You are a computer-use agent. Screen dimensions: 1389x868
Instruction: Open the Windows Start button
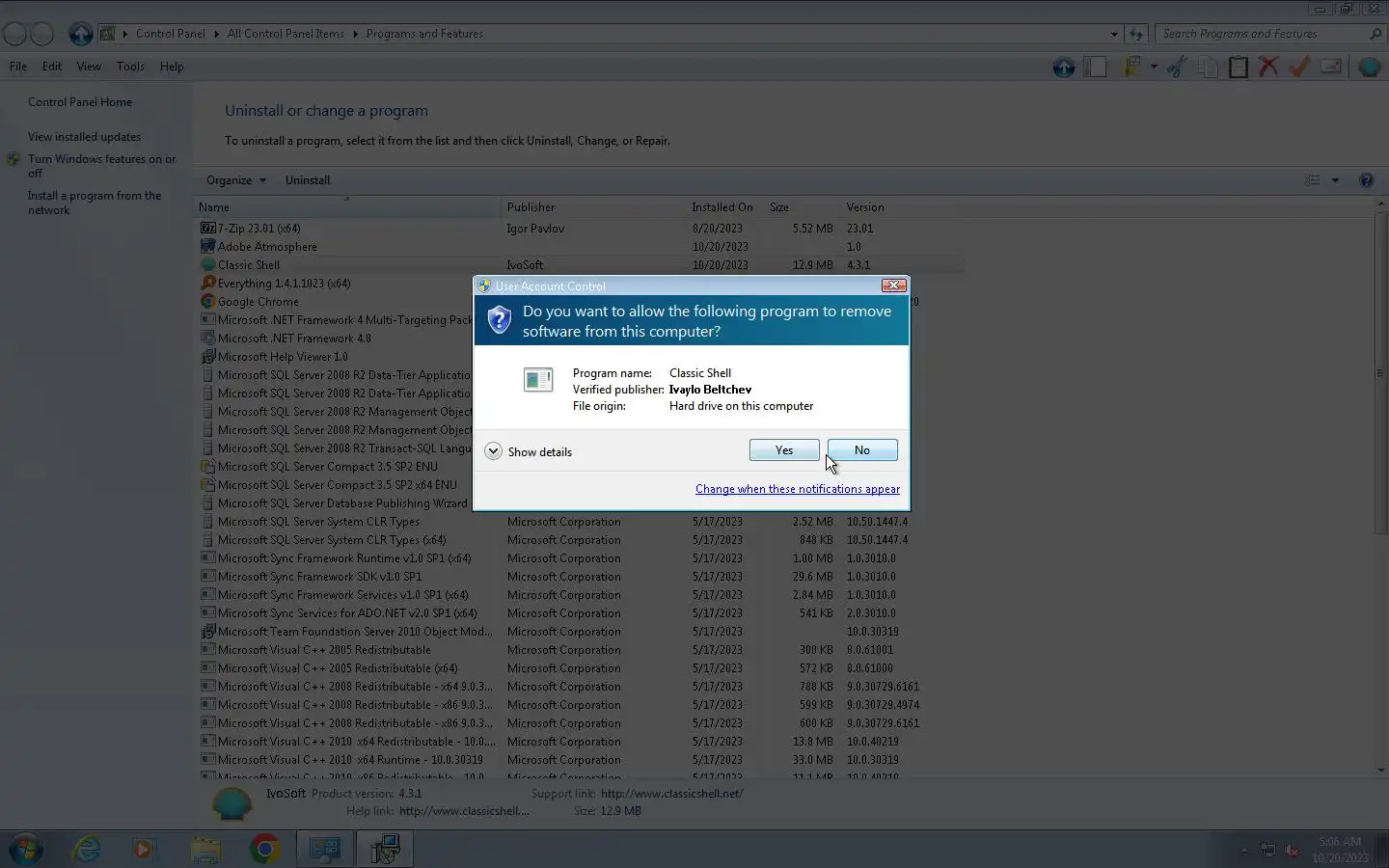25,850
